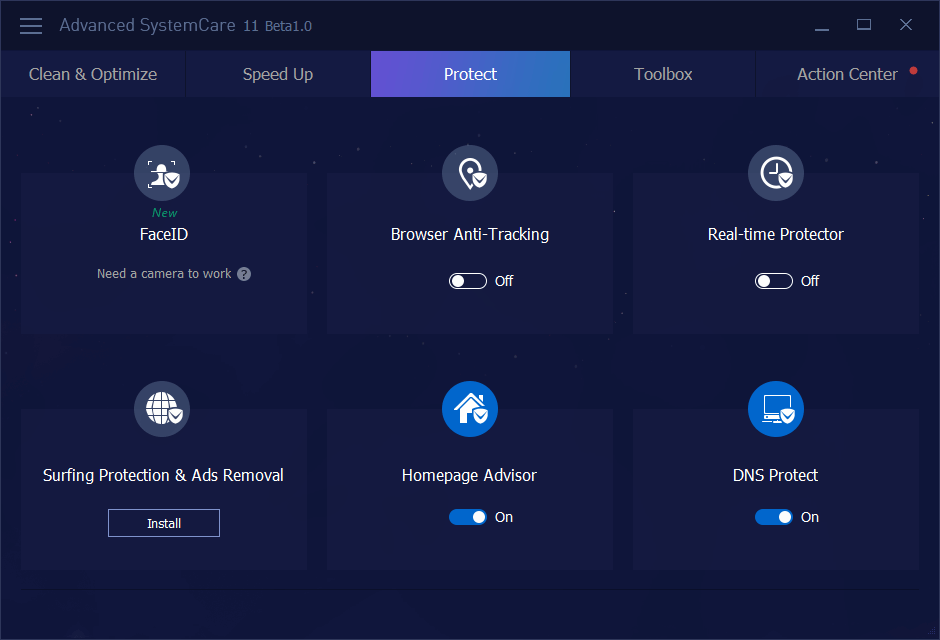Click the 'Need a camera to work' text
The image size is (940, 640).
click(164, 274)
